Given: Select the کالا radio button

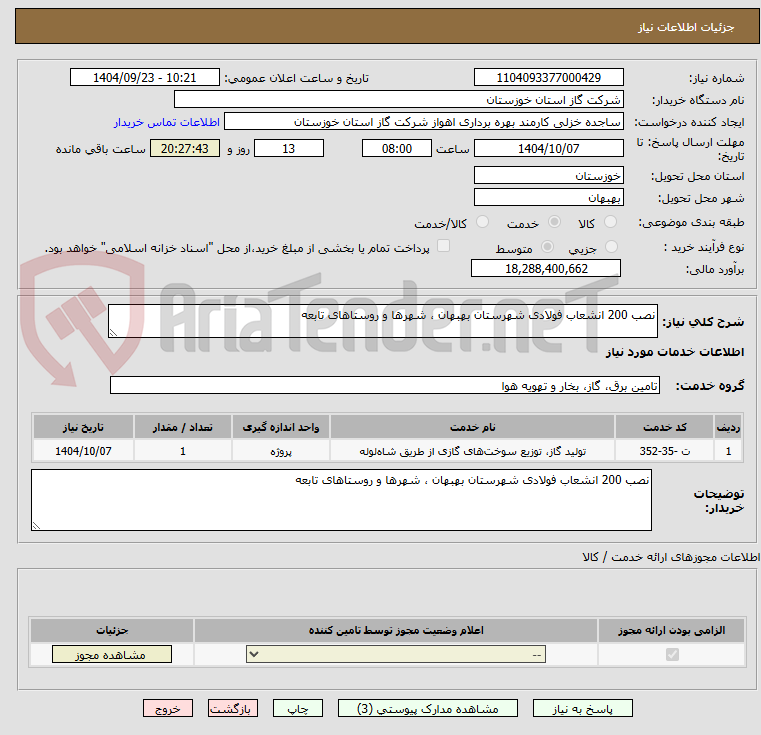Looking at the screenshot, I should pyautogui.click(x=610, y=222).
